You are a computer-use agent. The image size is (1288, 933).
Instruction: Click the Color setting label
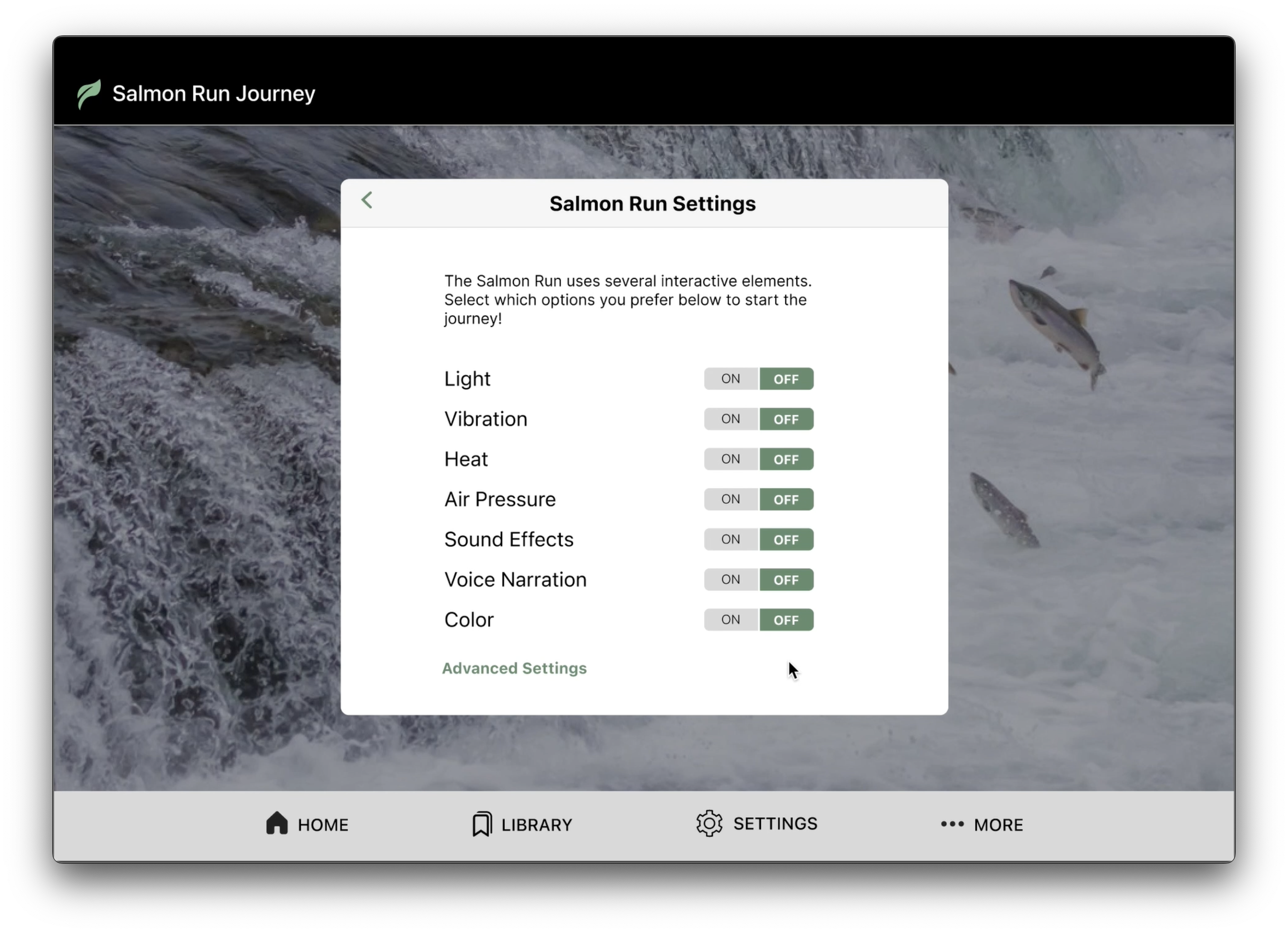[469, 620]
